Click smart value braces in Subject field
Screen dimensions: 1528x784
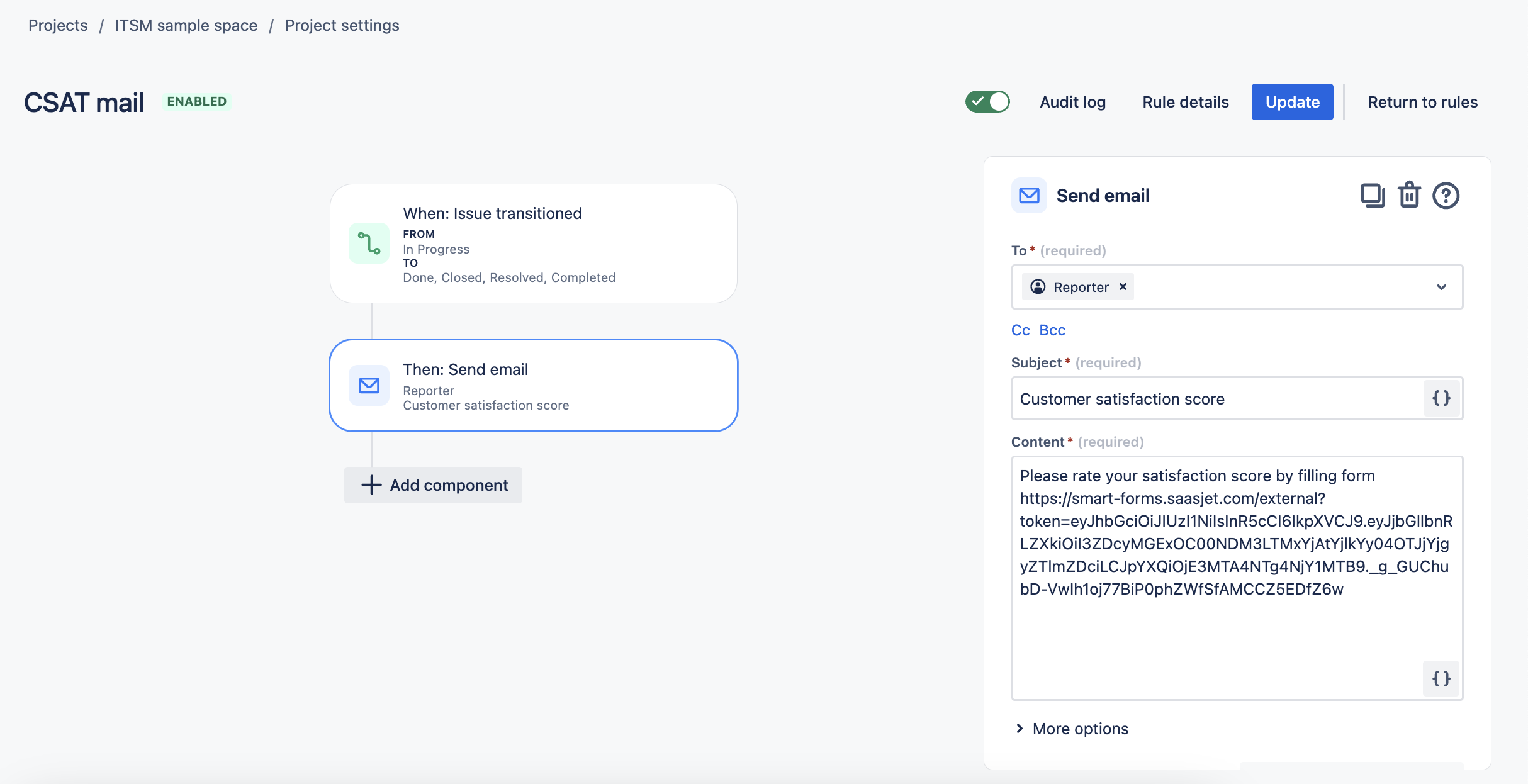pyautogui.click(x=1441, y=398)
